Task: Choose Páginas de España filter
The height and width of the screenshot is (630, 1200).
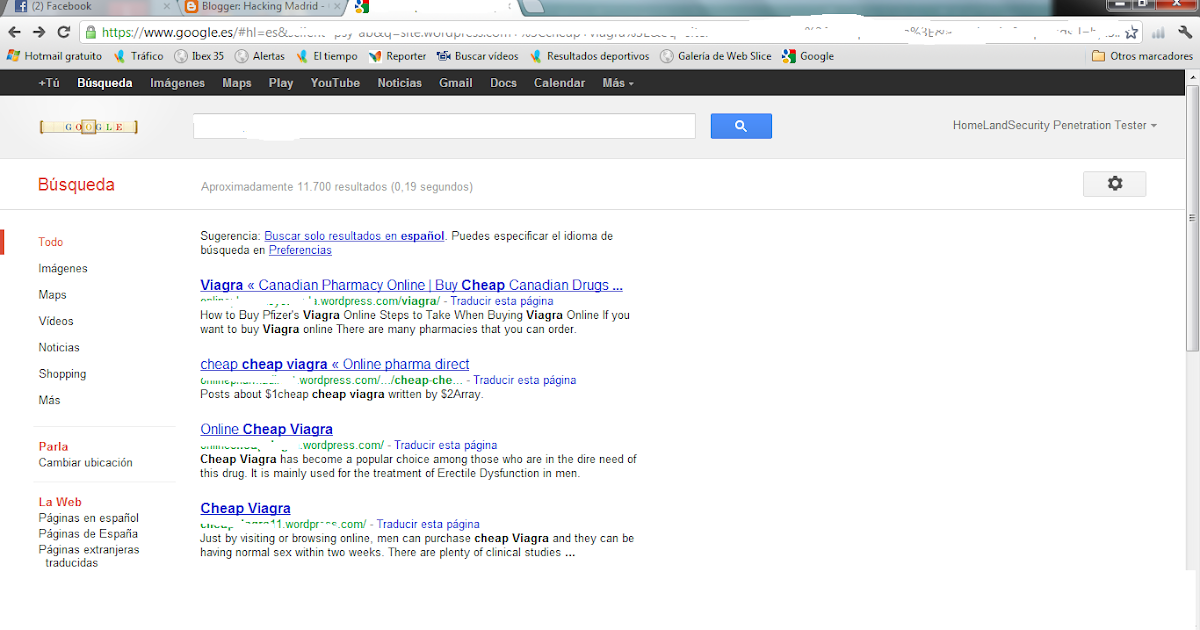Action: (x=88, y=534)
